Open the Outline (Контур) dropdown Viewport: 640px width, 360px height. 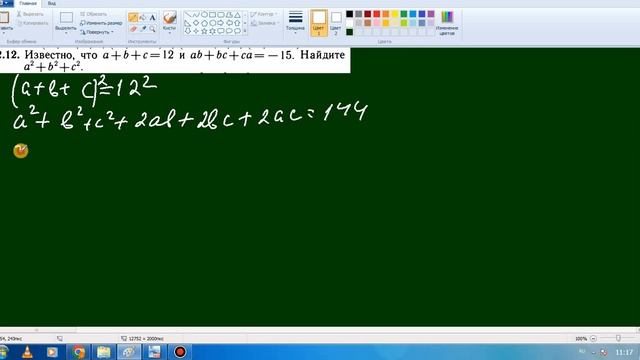264,14
